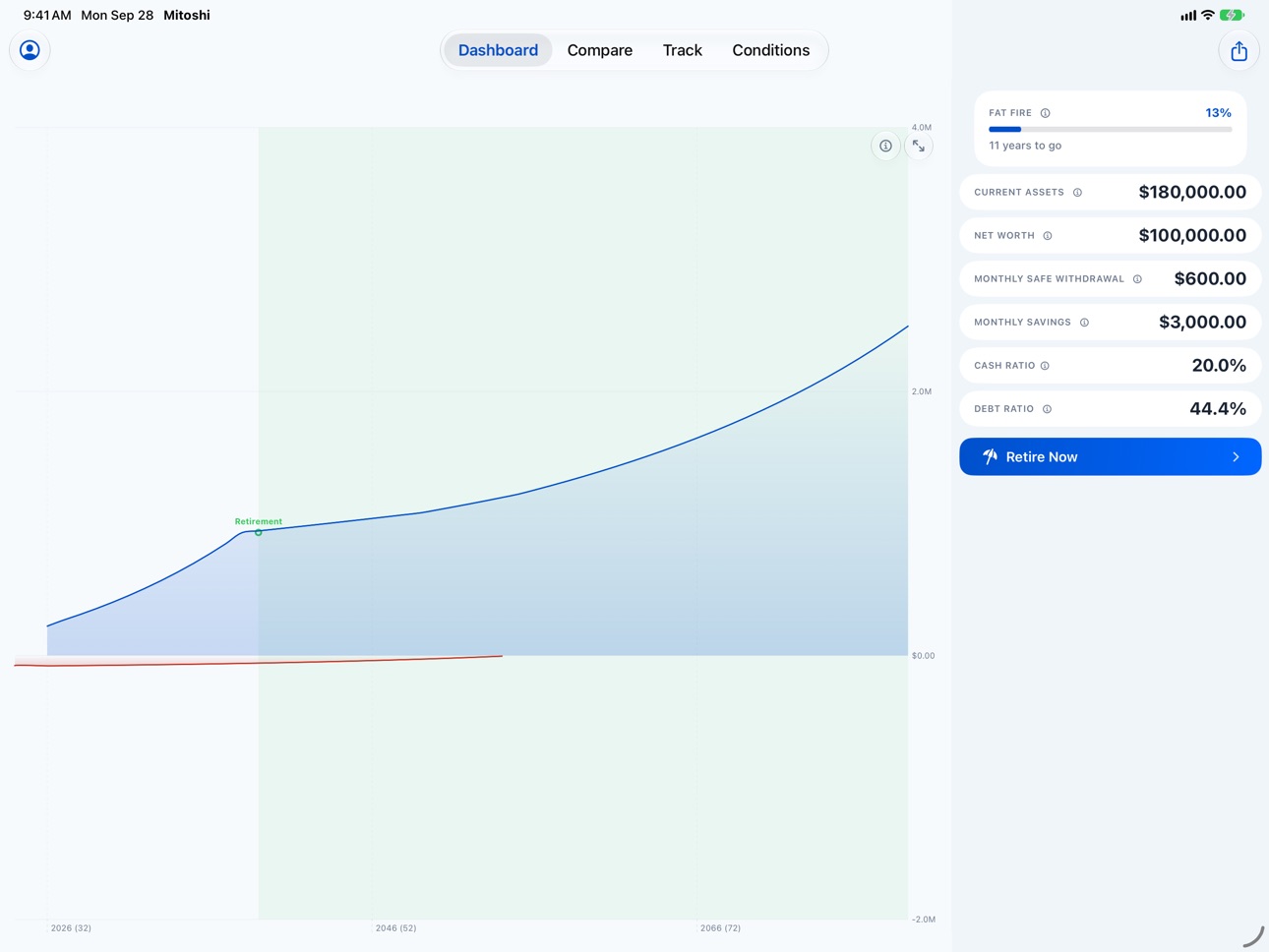
Task: Show info for Fat FIRE
Action: point(1046,113)
